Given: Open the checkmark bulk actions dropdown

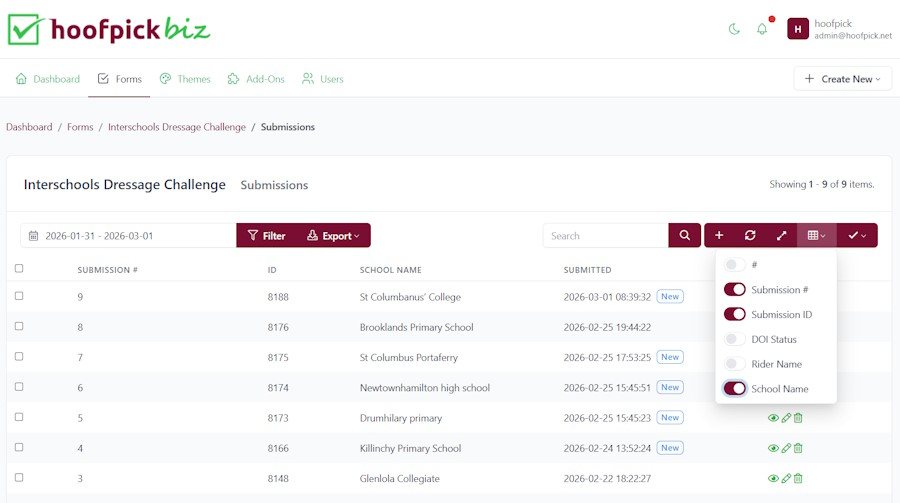Looking at the screenshot, I should pyautogui.click(x=857, y=235).
